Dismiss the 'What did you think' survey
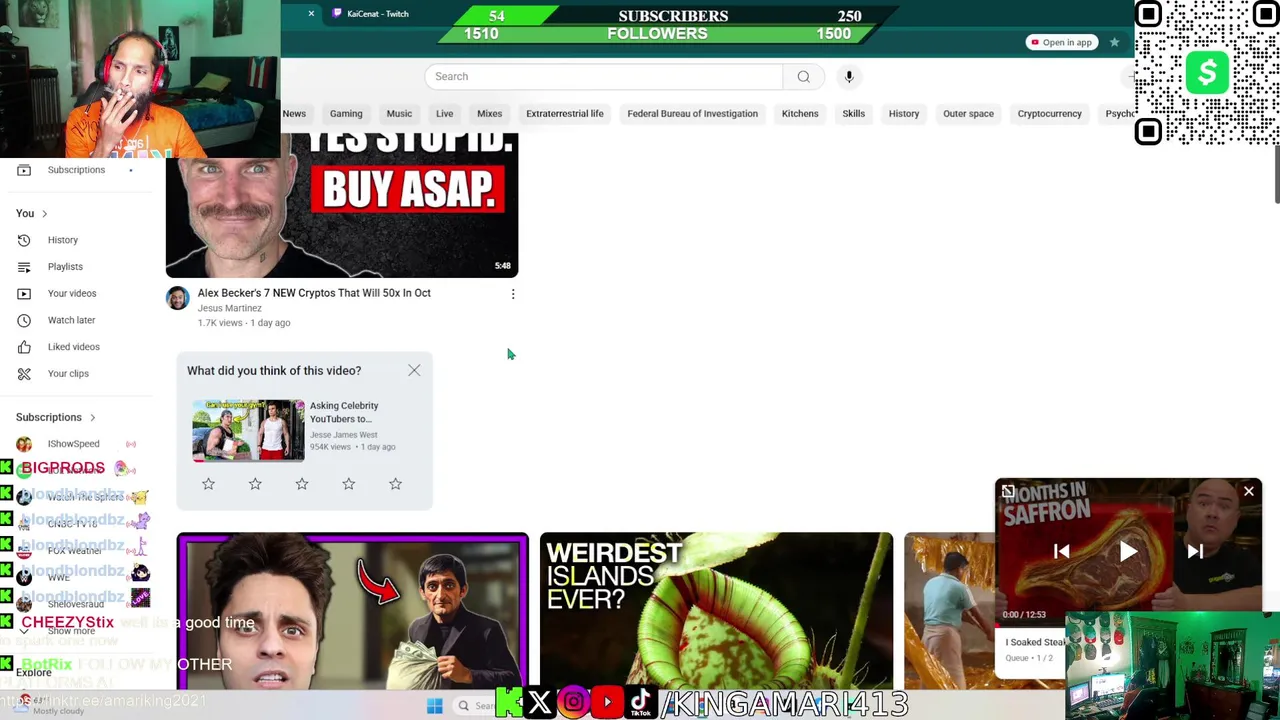 click(414, 370)
